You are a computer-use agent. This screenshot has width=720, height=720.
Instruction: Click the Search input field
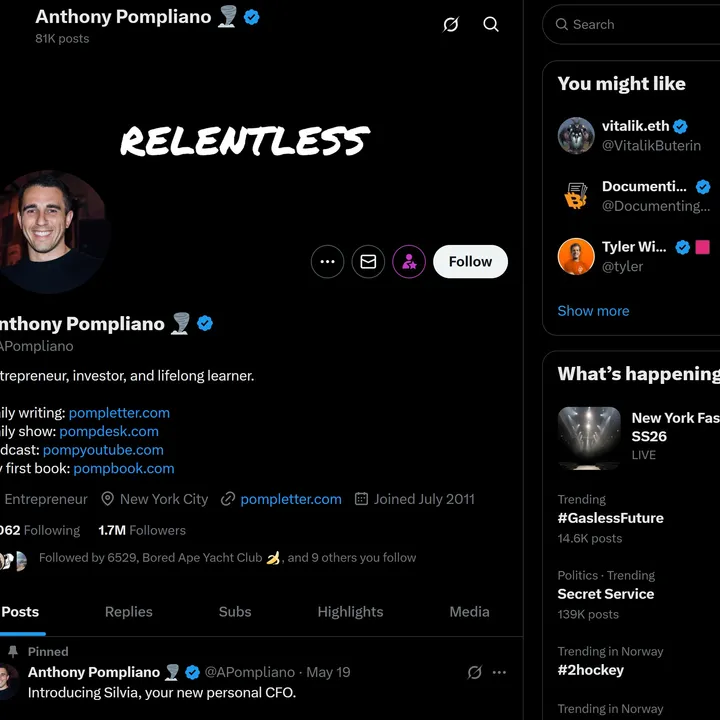pyautogui.click(x=640, y=24)
